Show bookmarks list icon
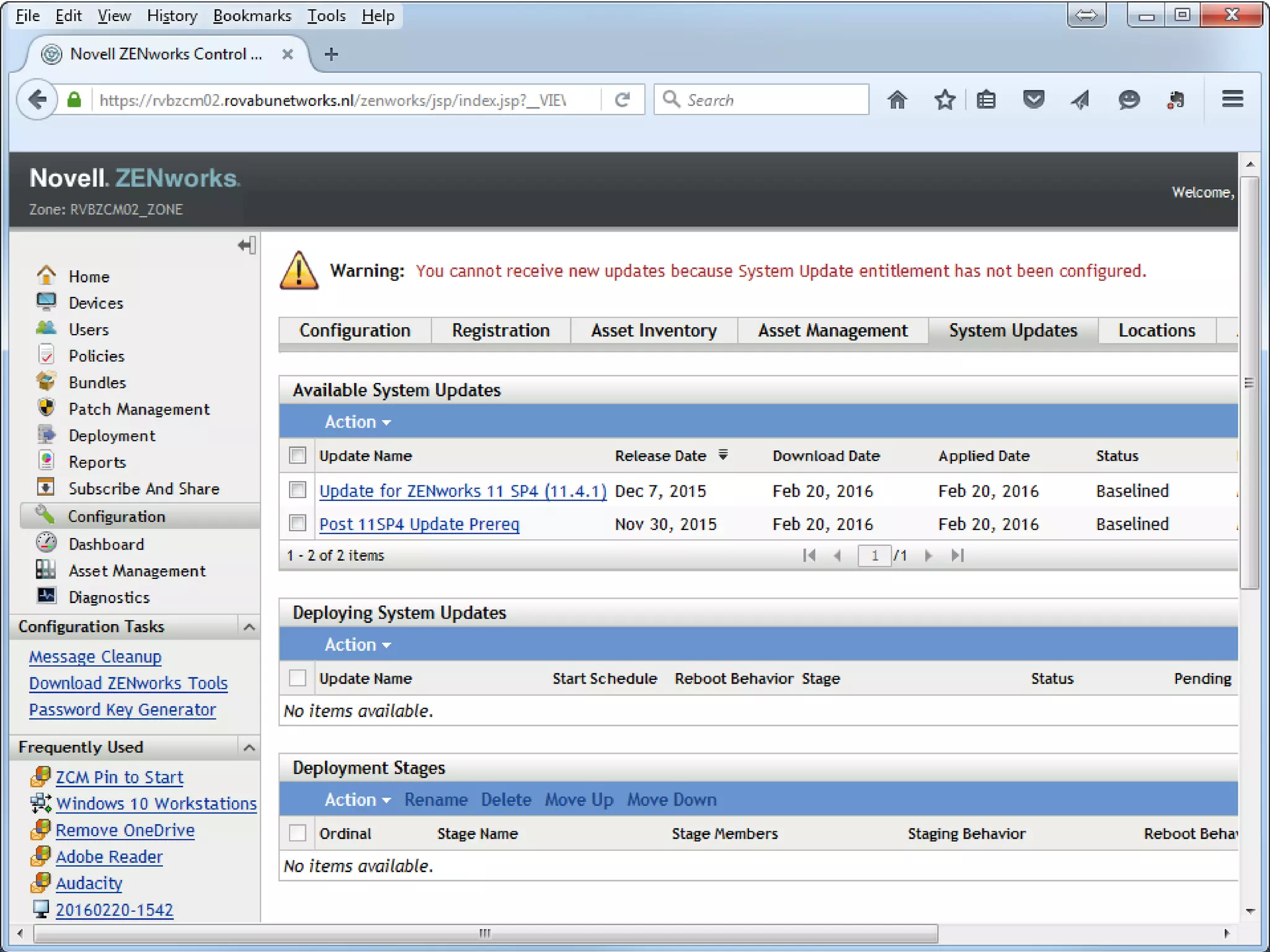The image size is (1270, 952). [x=986, y=100]
